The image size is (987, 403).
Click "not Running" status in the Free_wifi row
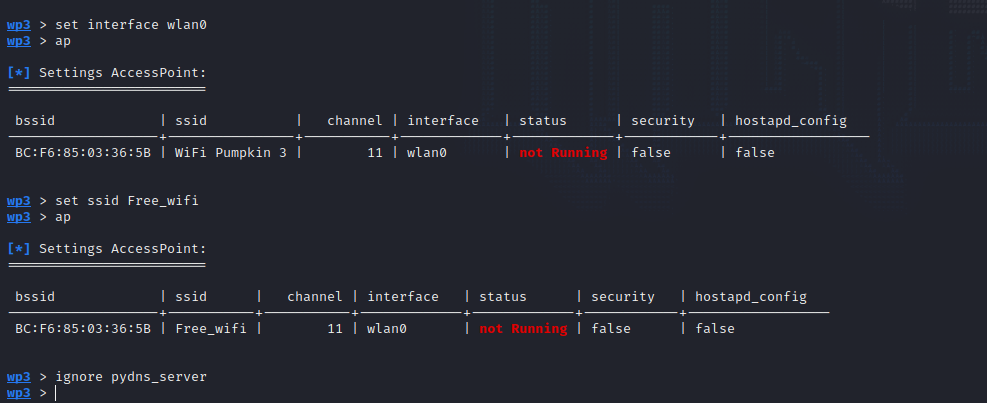point(523,329)
